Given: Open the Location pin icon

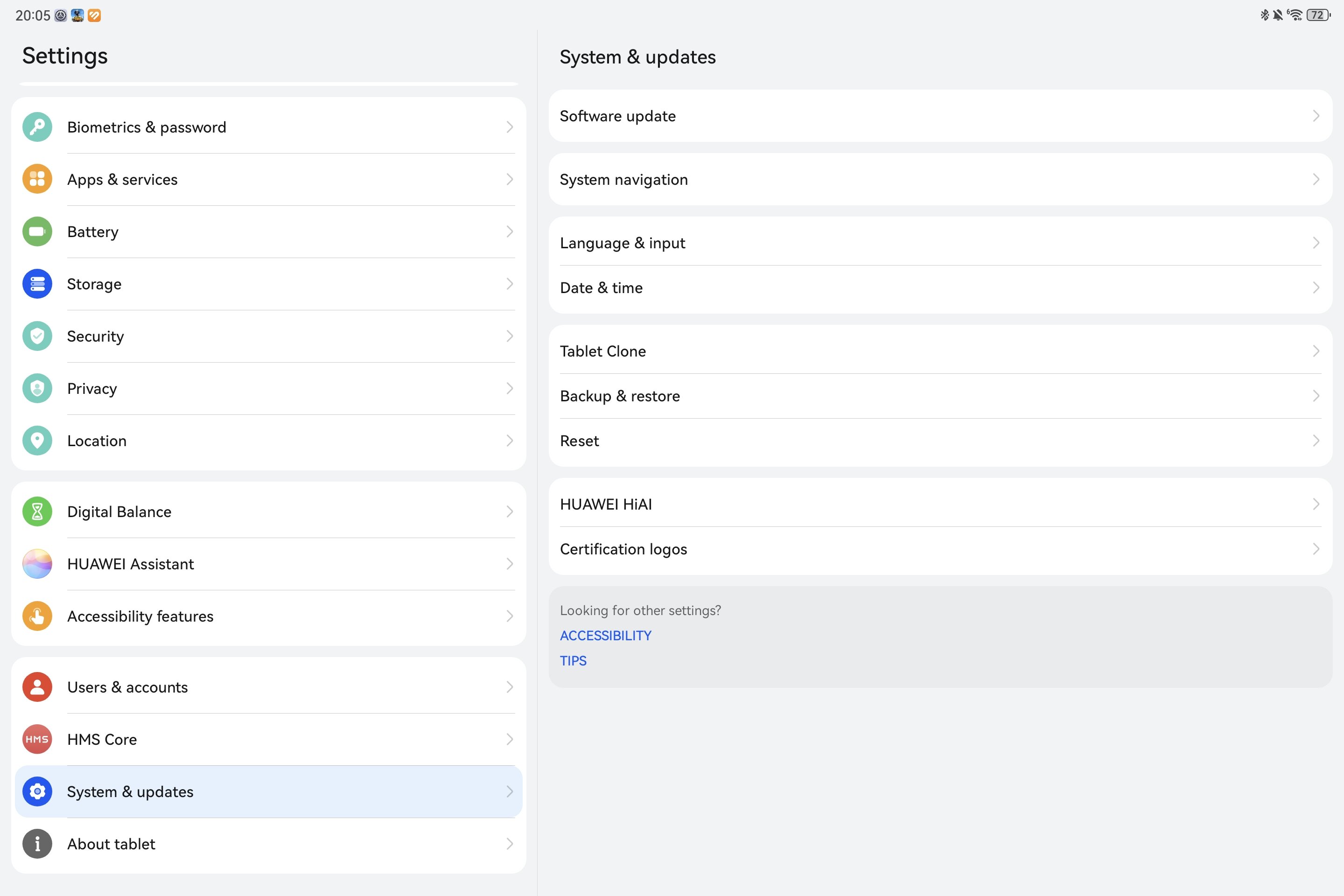Looking at the screenshot, I should pos(37,441).
